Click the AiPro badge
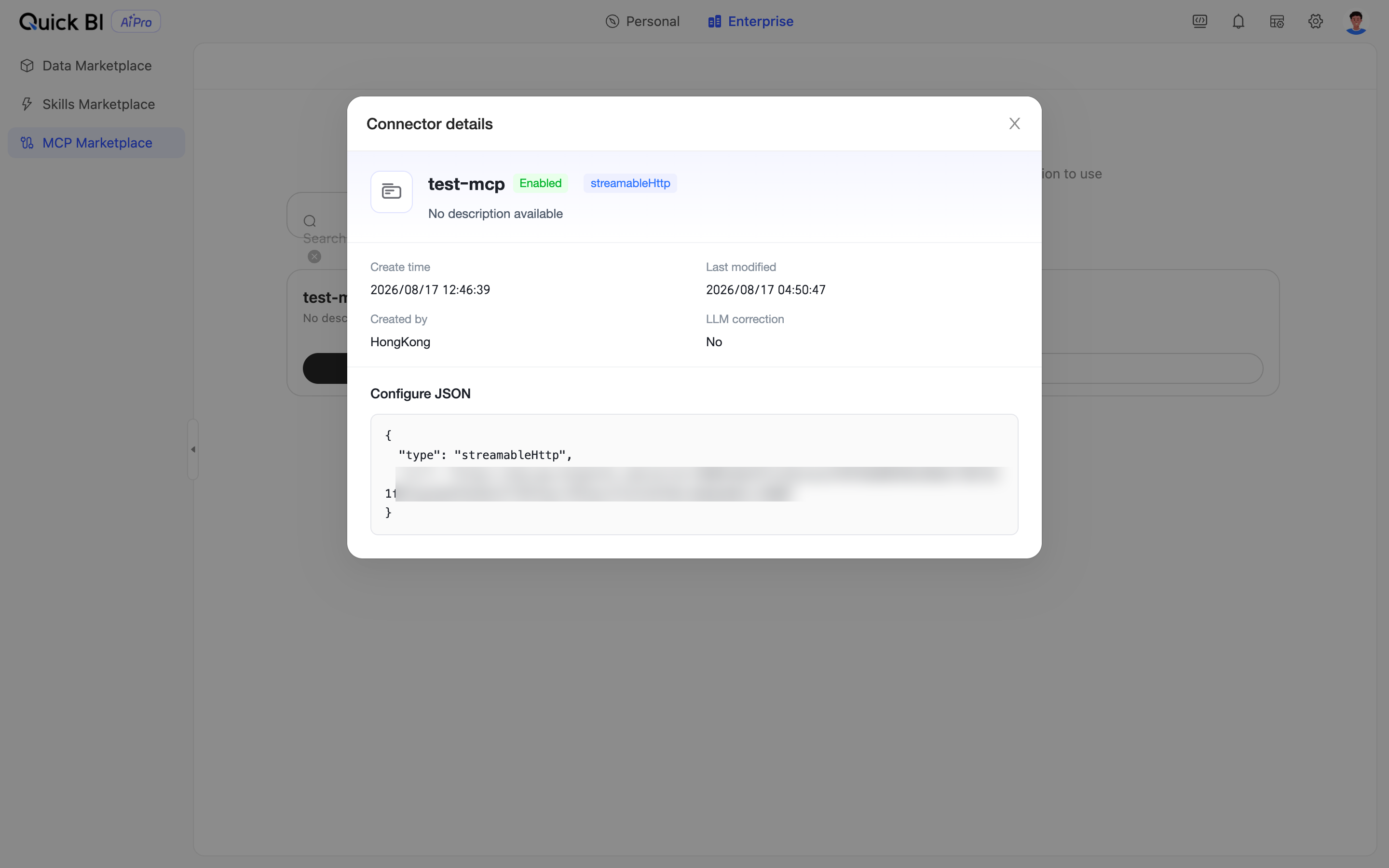1389x868 pixels. pos(136,22)
